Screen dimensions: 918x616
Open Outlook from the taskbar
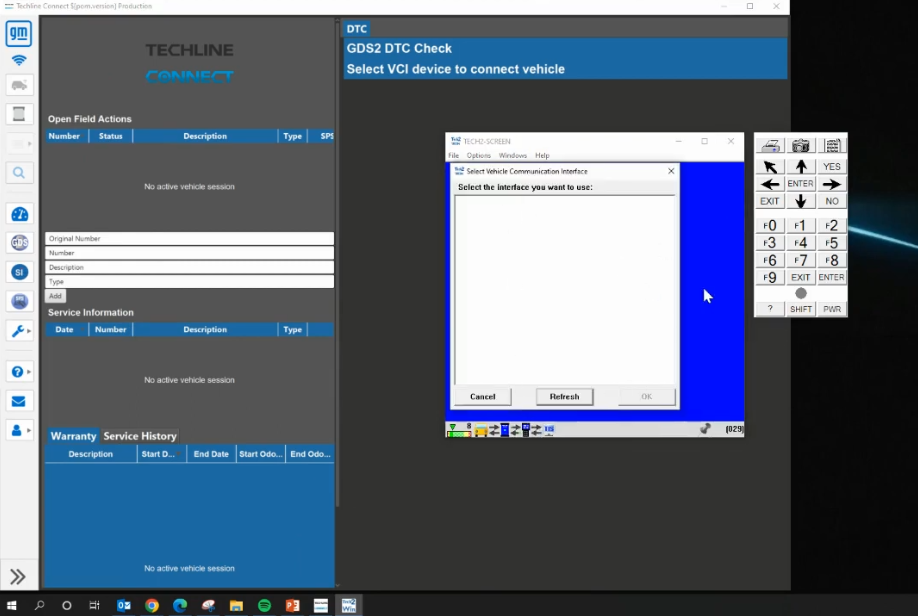pos(124,605)
